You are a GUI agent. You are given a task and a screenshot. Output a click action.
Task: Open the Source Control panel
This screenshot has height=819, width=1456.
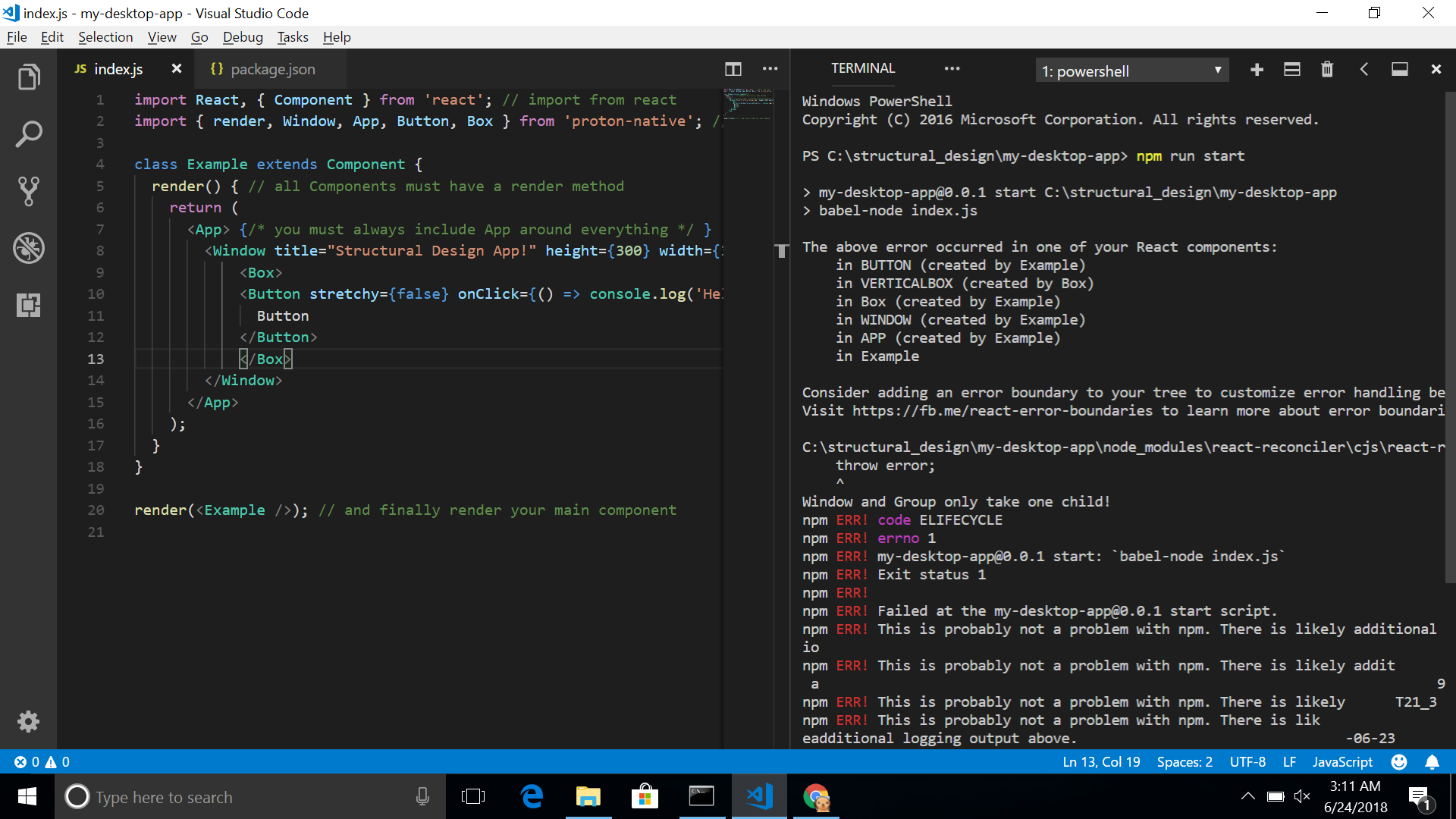pyautogui.click(x=29, y=190)
